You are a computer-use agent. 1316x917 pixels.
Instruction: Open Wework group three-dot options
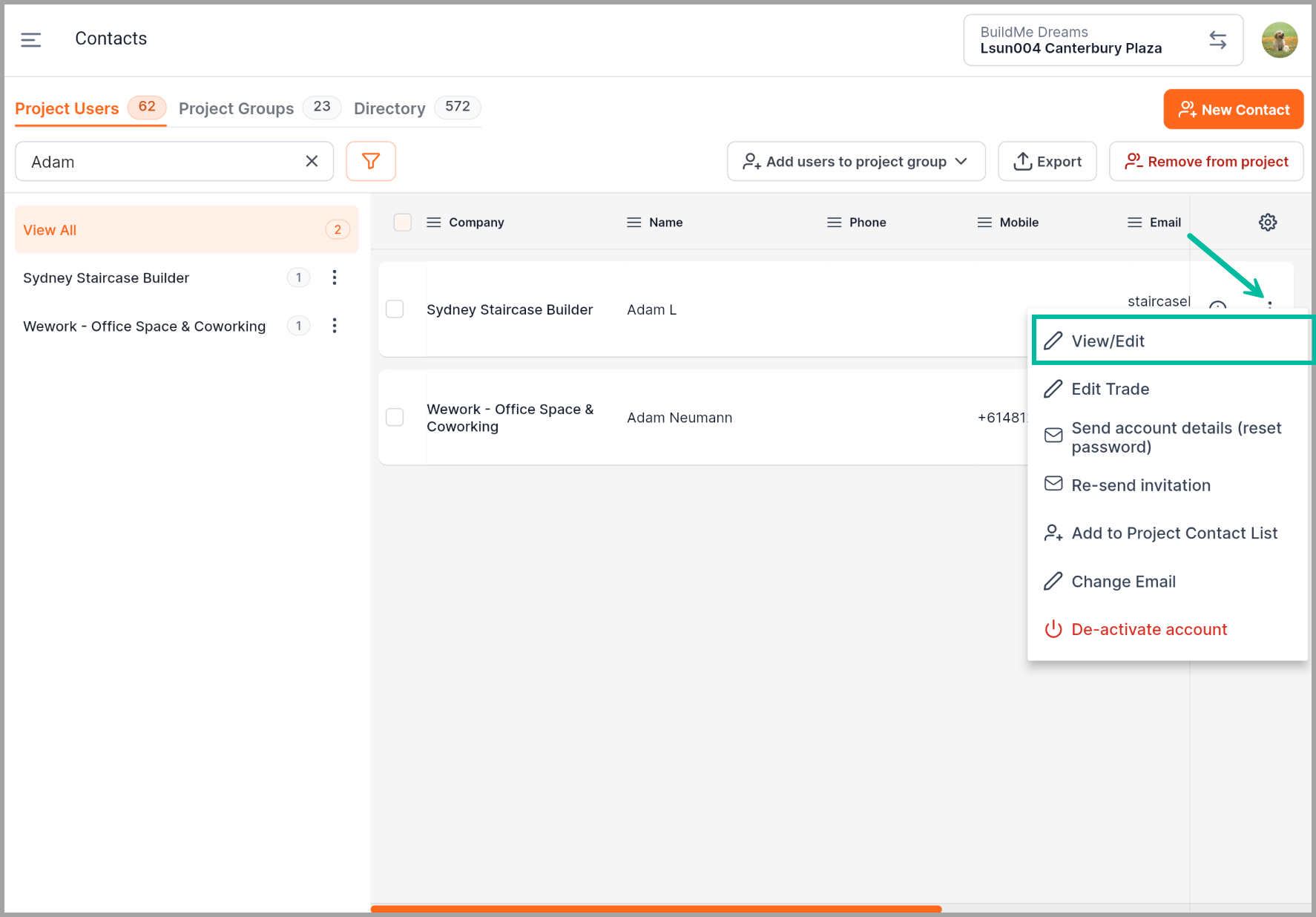click(x=335, y=326)
